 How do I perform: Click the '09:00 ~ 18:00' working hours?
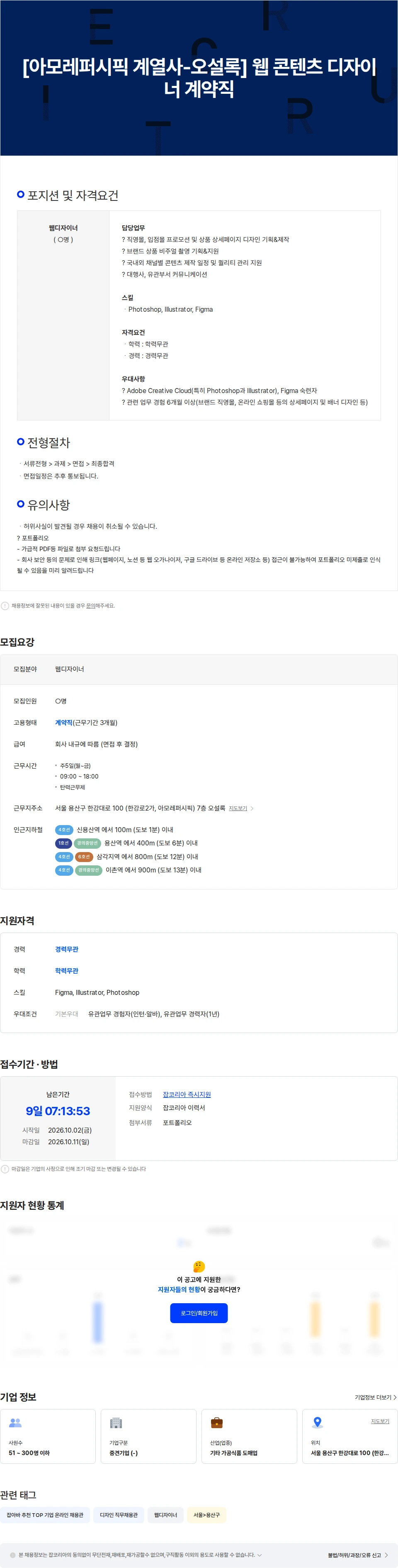click(79, 776)
